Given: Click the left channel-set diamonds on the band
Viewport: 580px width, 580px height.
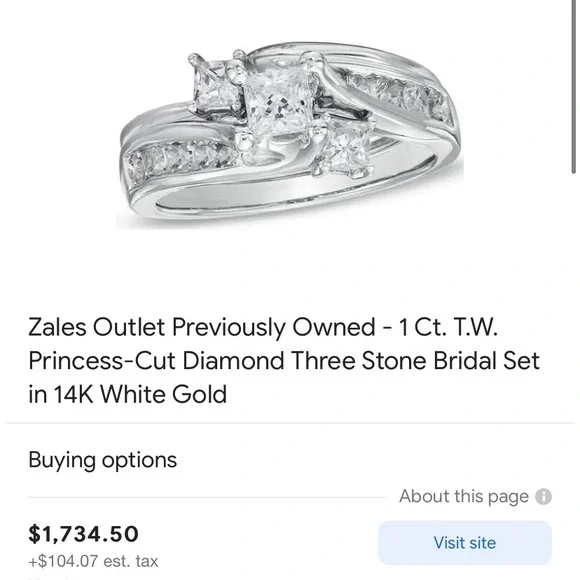Looking at the screenshot, I should [x=181, y=159].
